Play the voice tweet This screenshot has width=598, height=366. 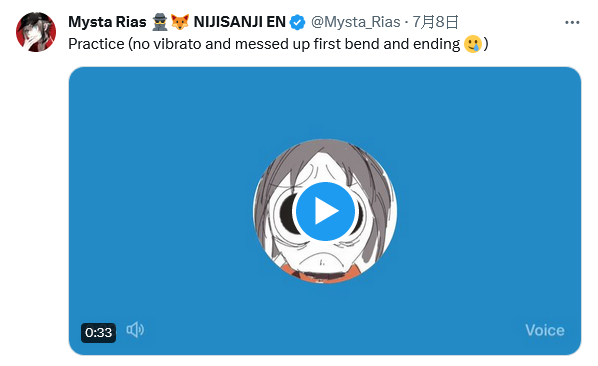pos(325,211)
